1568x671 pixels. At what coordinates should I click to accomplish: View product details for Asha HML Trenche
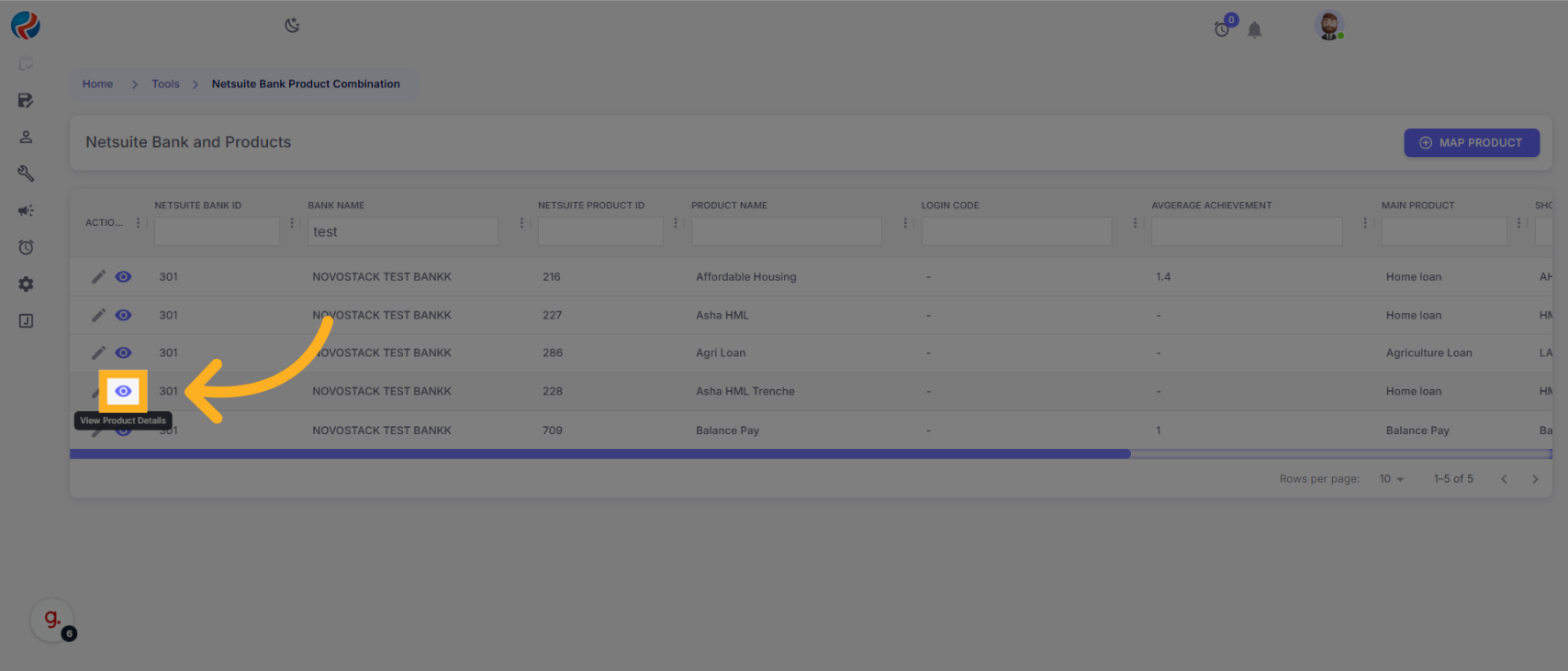point(123,391)
